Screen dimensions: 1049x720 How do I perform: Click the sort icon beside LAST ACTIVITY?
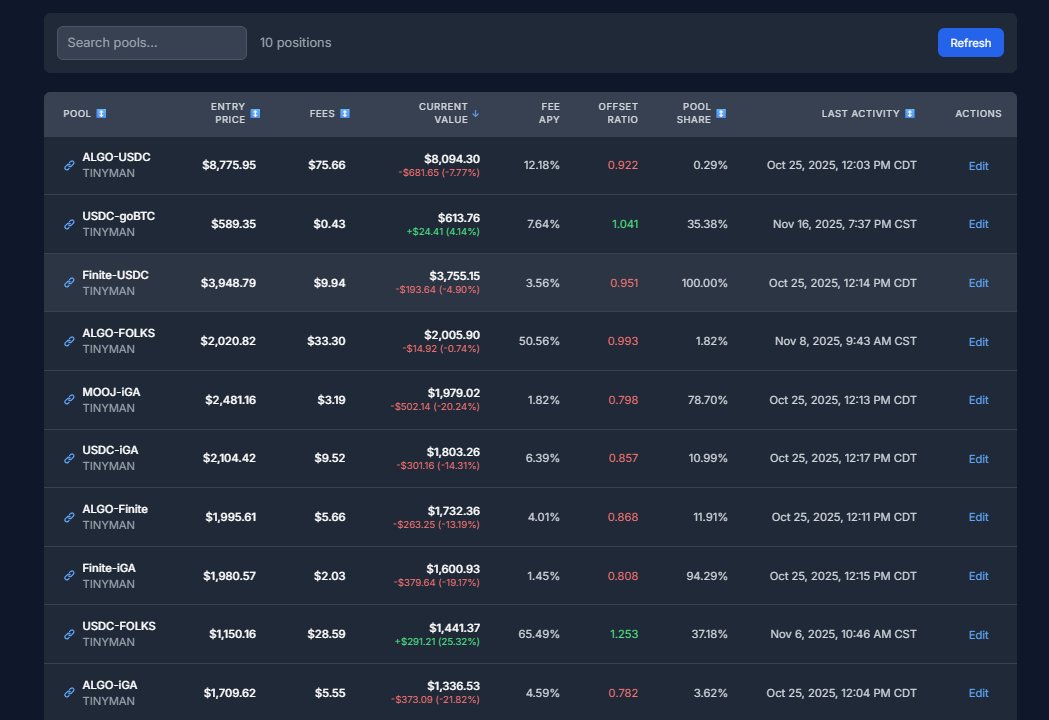click(908, 113)
